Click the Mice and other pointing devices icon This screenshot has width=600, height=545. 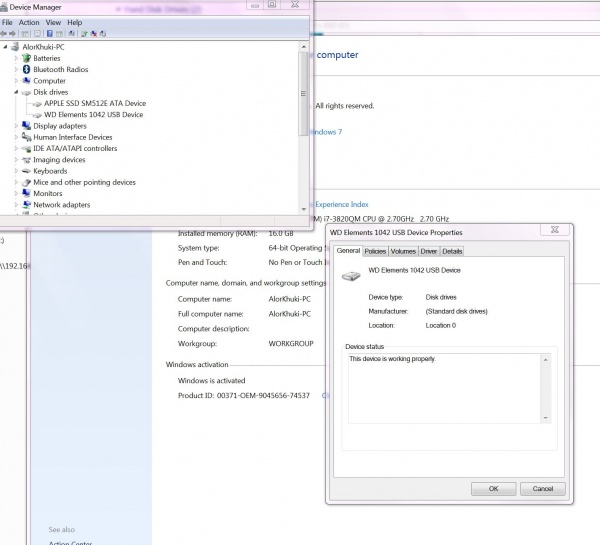(26, 182)
